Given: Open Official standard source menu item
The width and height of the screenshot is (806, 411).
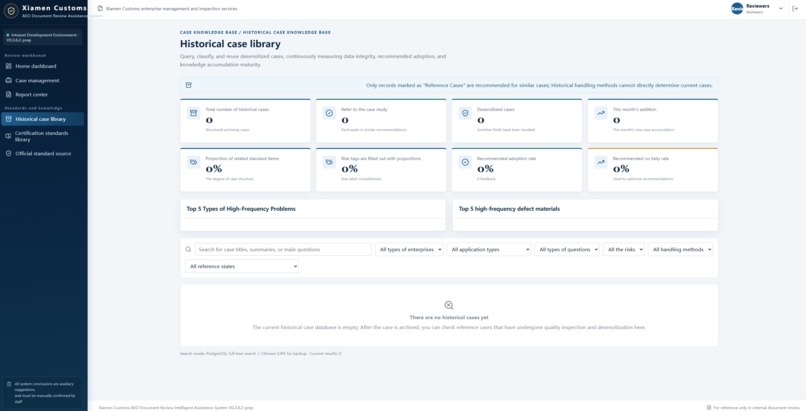Looking at the screenshot, I should [43, 154].
